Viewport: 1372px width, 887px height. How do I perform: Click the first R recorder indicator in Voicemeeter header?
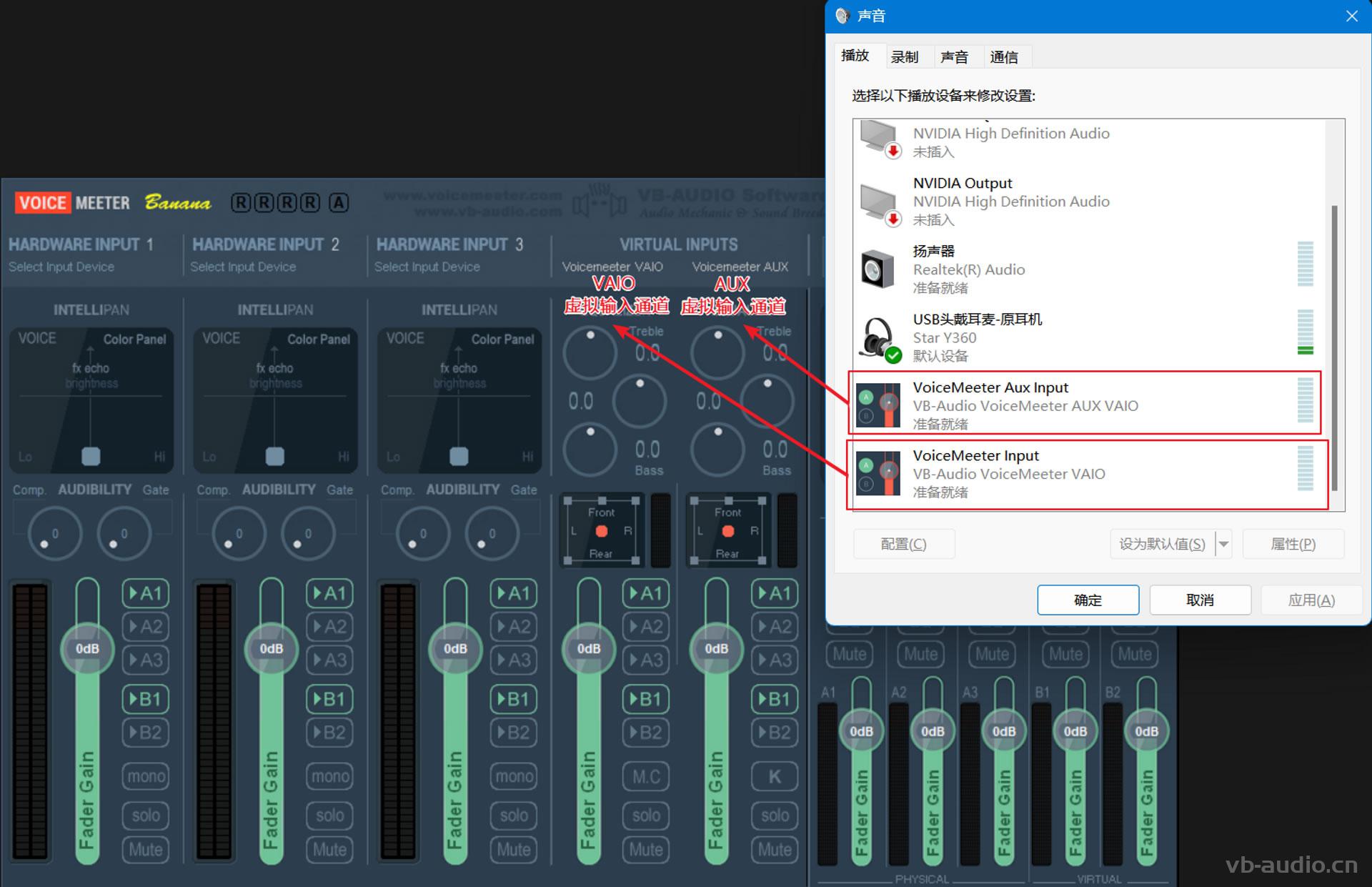242,203
